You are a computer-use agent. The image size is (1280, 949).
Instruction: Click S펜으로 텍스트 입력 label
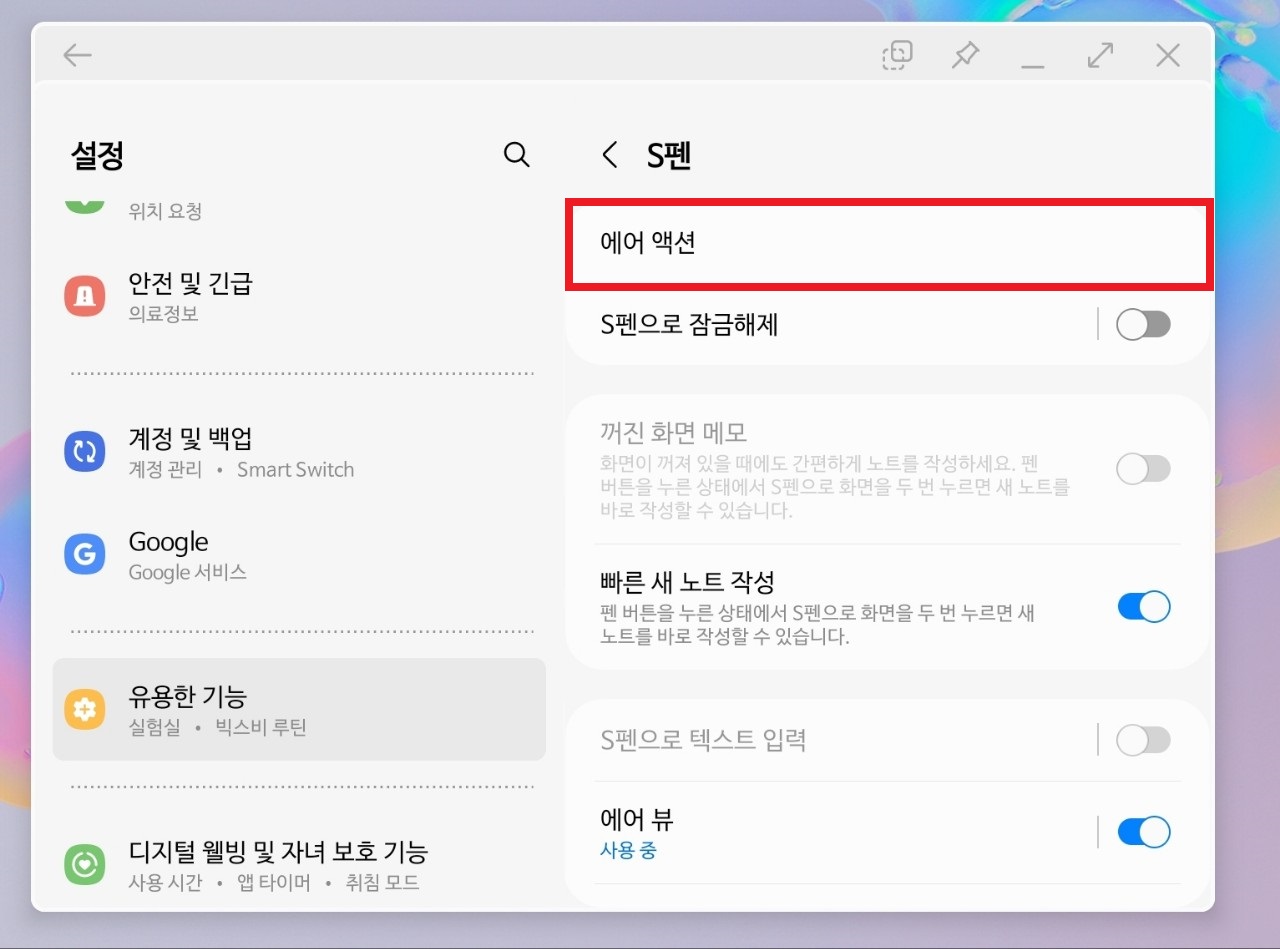pyautogui.click(x=703, y=740)
